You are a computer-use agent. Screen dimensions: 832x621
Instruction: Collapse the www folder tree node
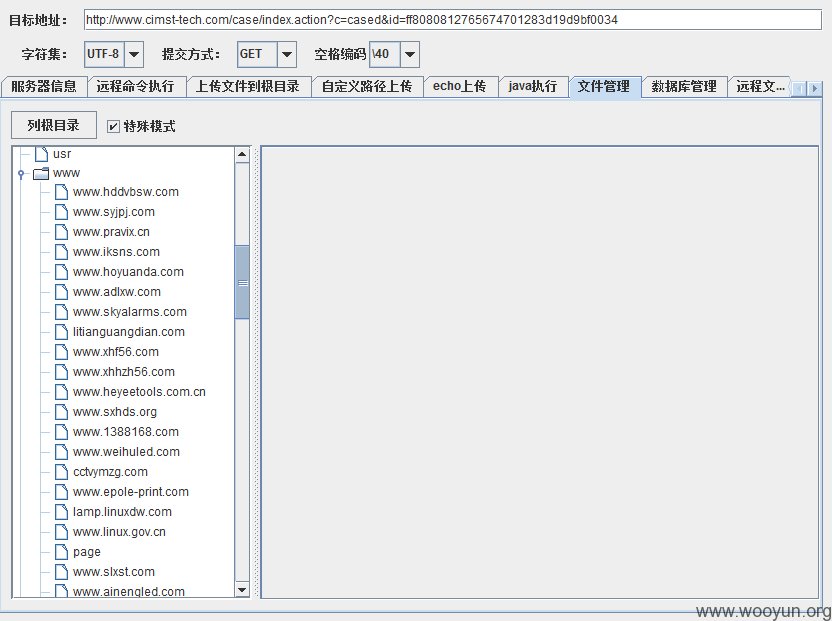click(21, 174)
